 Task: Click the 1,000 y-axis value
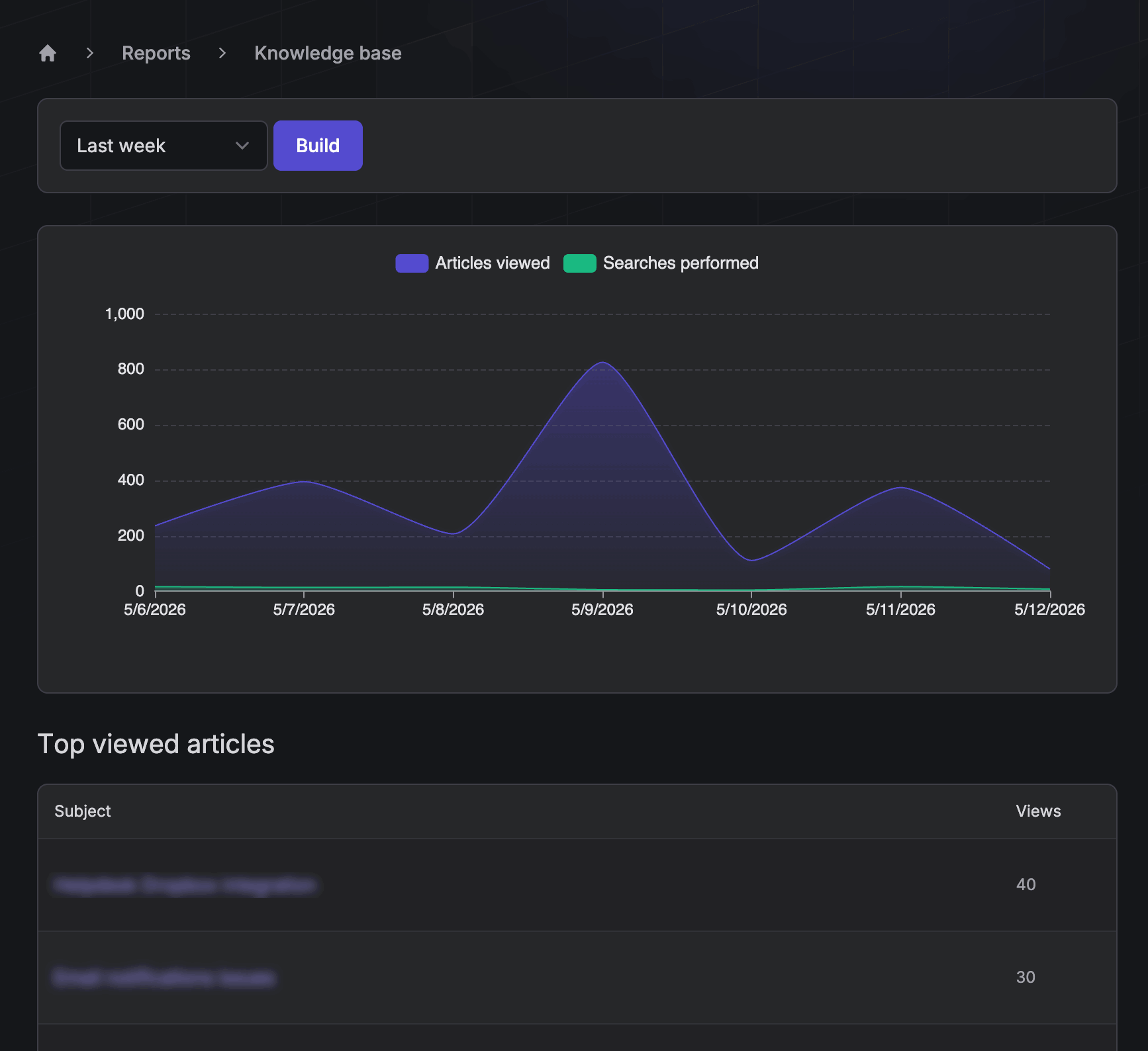tap(124, 314)
